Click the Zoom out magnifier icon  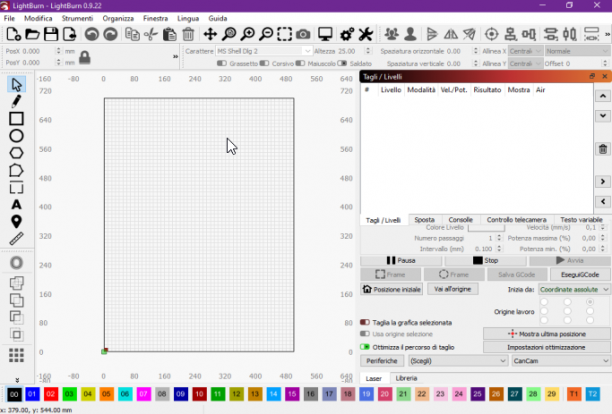[x=266, y=34]
